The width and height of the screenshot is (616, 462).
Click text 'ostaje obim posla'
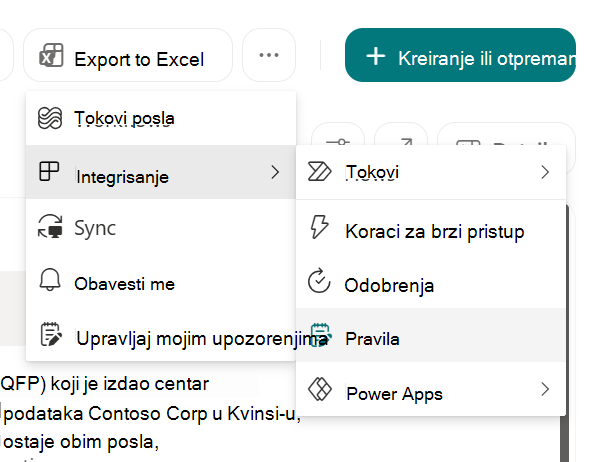pos(81,442)
